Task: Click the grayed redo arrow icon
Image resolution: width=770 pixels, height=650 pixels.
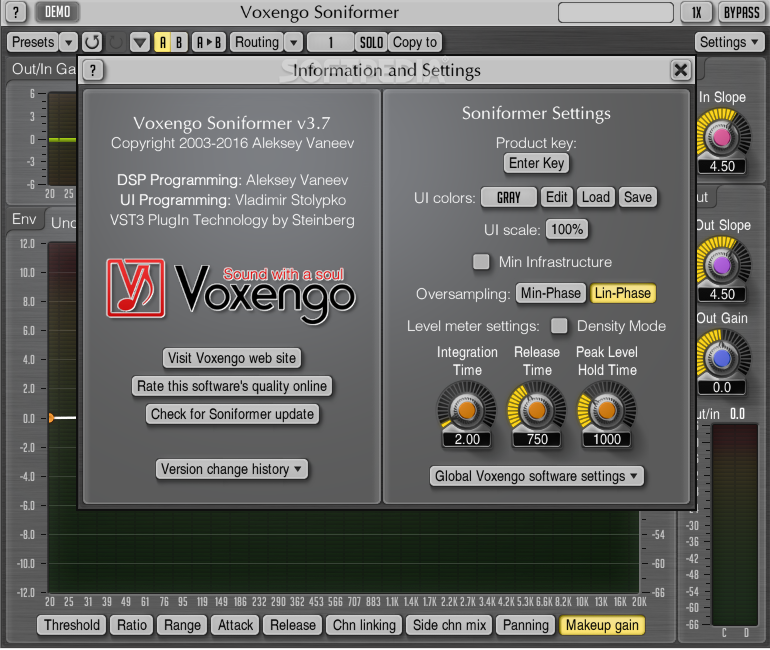Action: (116, 42)
